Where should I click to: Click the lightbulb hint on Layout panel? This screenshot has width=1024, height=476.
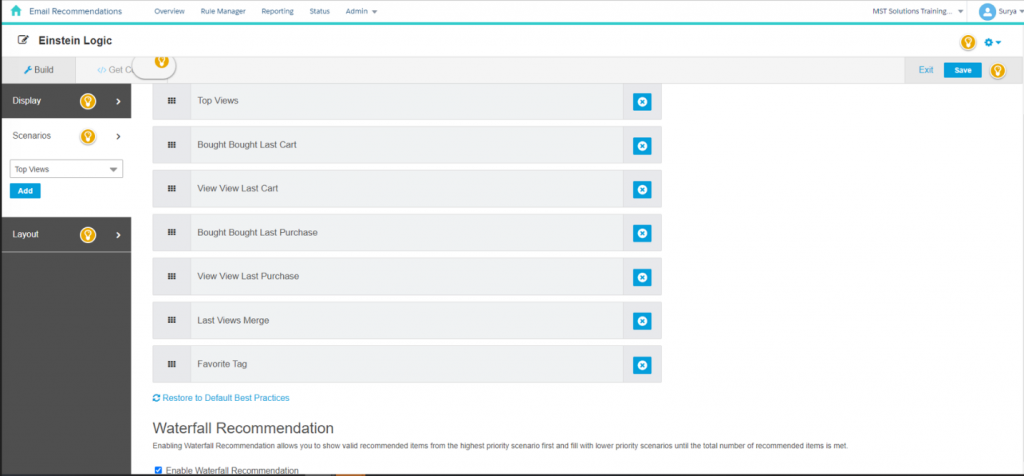(88, 234)
